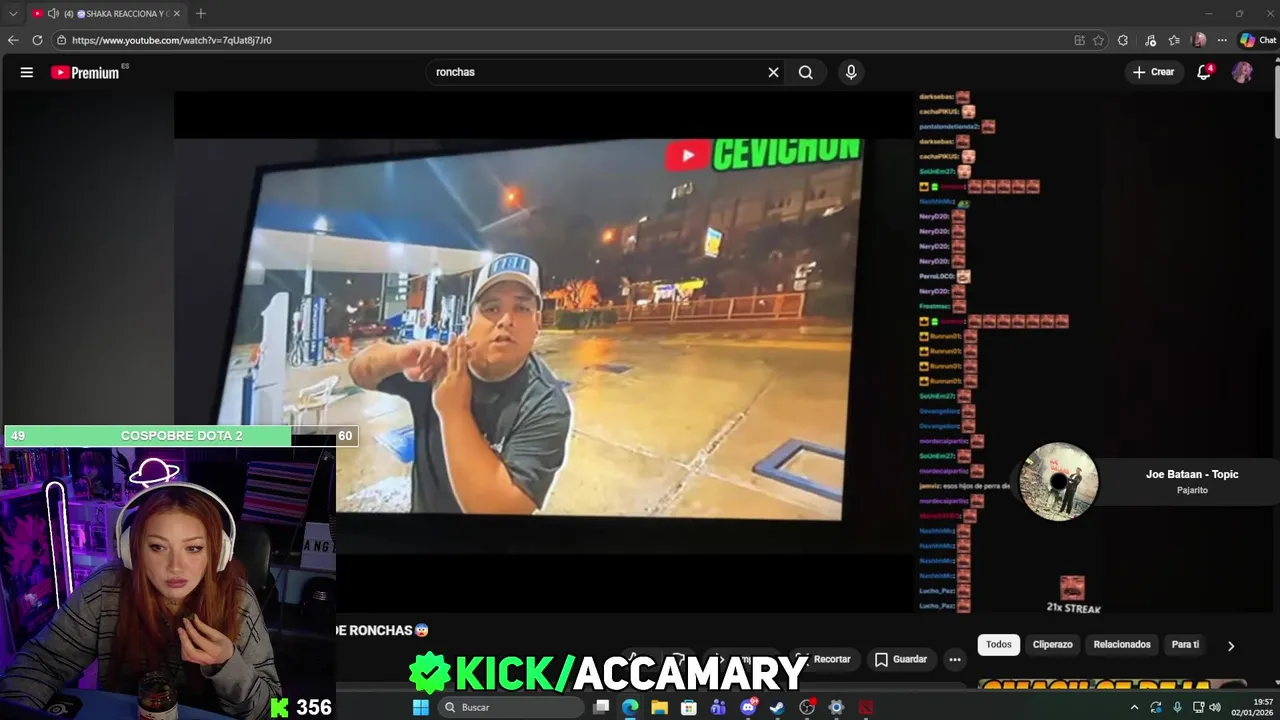
Task: Open network settings in system tray
Action: (x=1198, y=707)
